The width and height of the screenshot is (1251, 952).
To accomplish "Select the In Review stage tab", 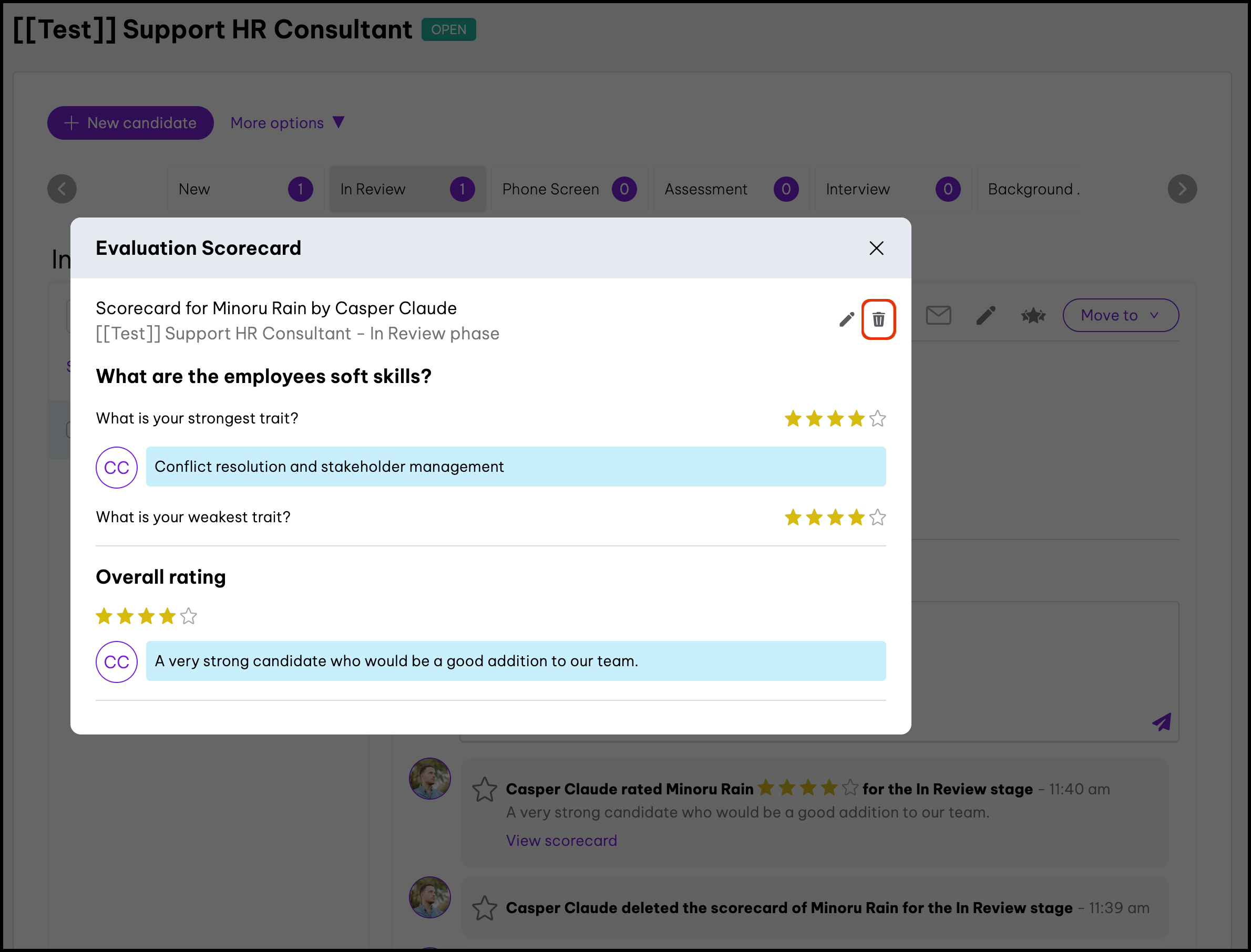I will pos(407,189).
